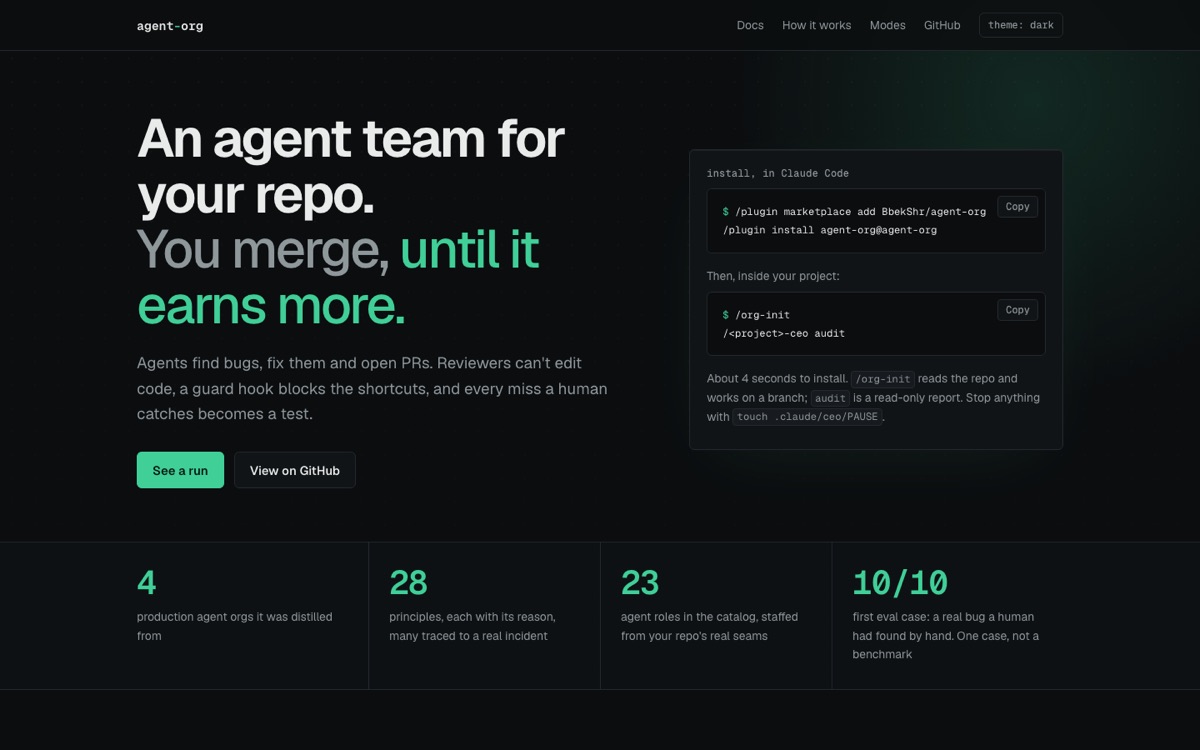Open the GitHub nav link
Viewport: 1200px width, 750px height.
click(x=942, y=26)
